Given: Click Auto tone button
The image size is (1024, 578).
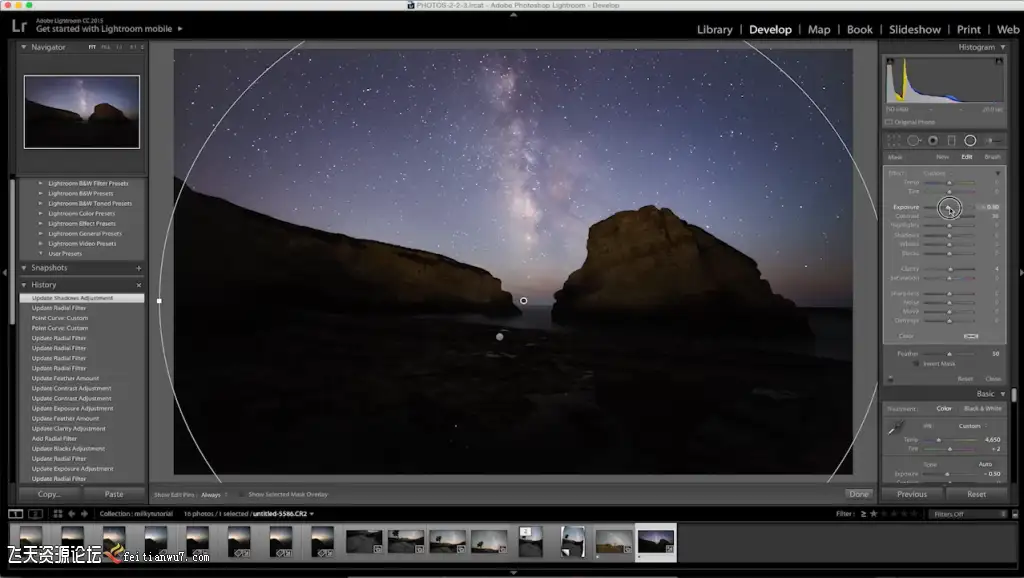Looking at the screenshot, I should (985, 464).
